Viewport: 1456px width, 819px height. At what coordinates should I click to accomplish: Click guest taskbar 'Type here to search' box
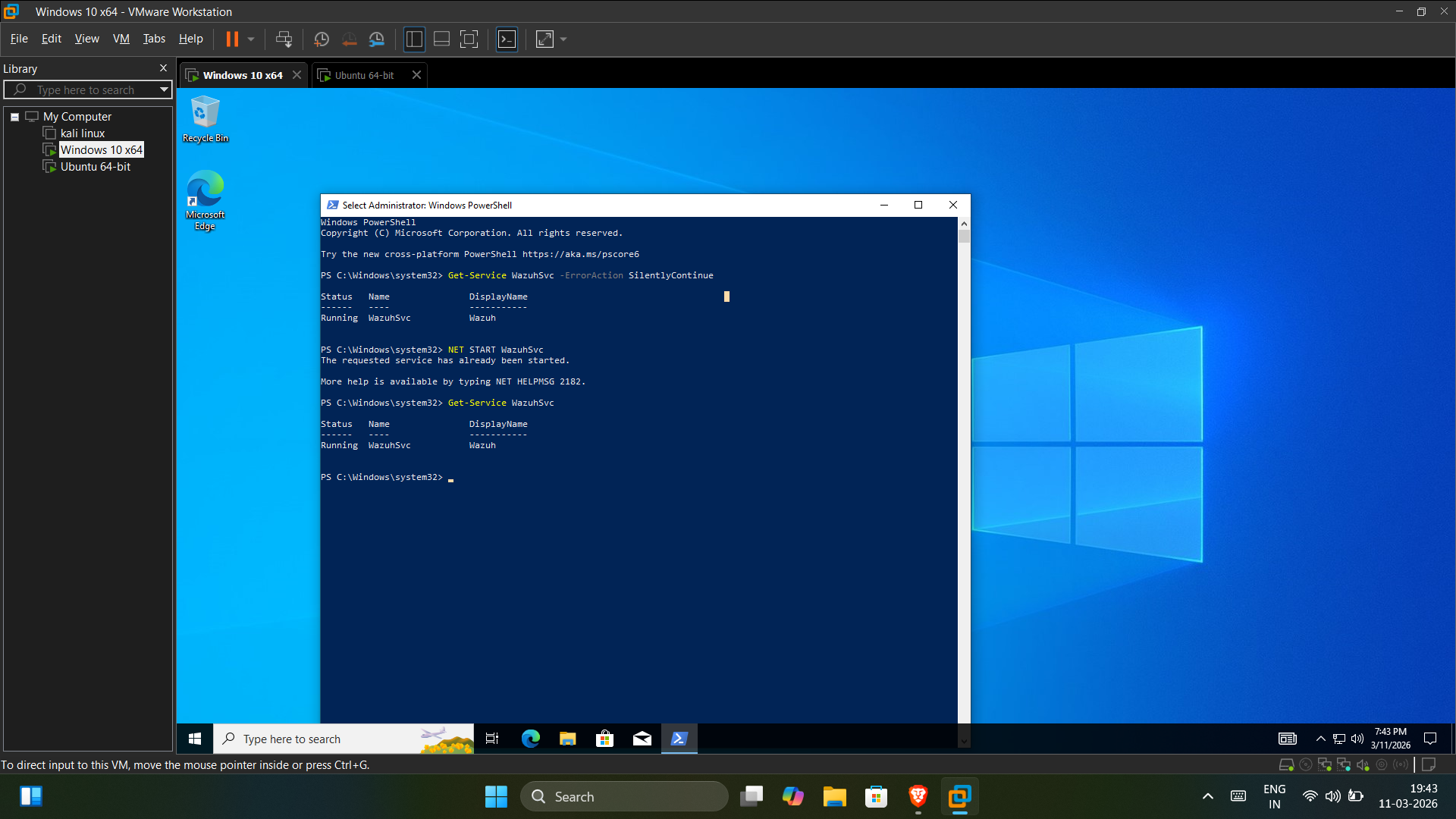[x=344, y=739]
